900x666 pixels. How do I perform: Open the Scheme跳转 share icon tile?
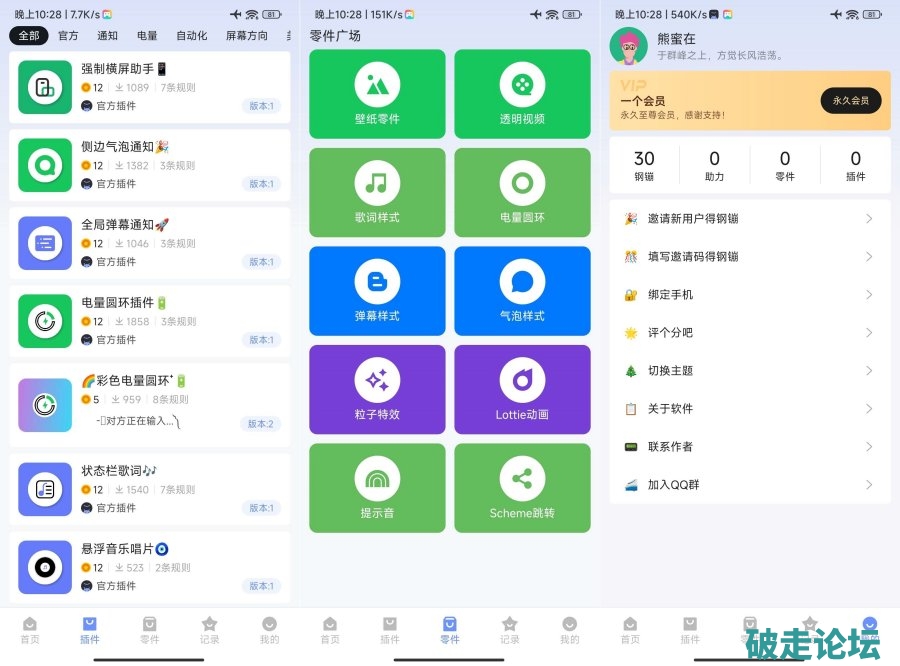click(522, 479)
